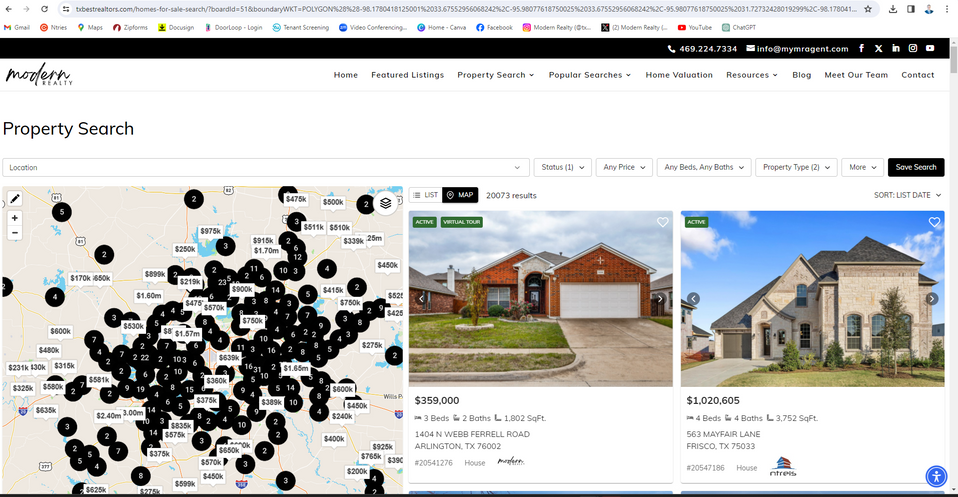Image resolution: width=958 pixels, height=497 pixels.
Task: Open the Docusign bookmark
Action: pyautogui.click(x=176, y=28)
